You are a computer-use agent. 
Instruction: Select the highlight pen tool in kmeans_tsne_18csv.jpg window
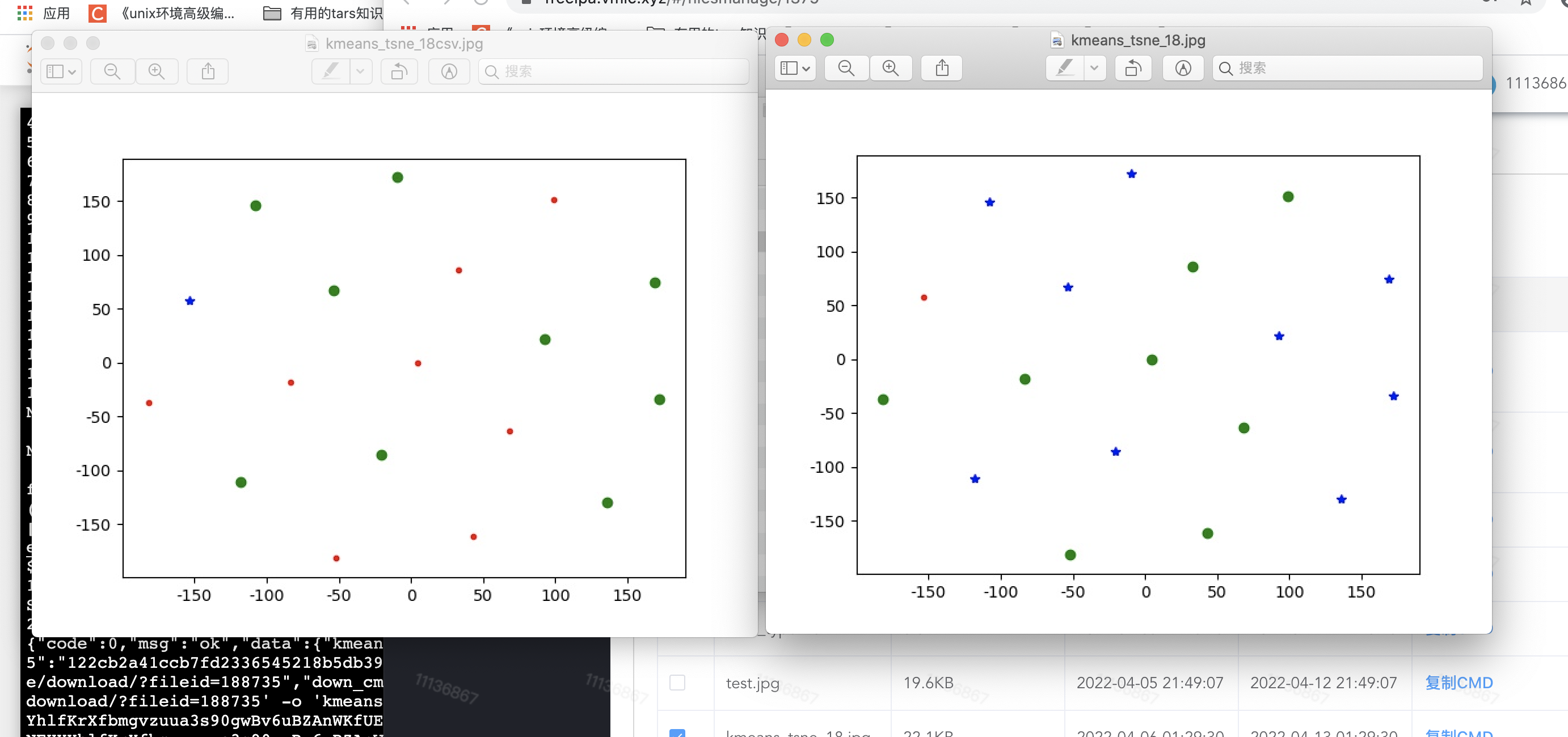329,71
